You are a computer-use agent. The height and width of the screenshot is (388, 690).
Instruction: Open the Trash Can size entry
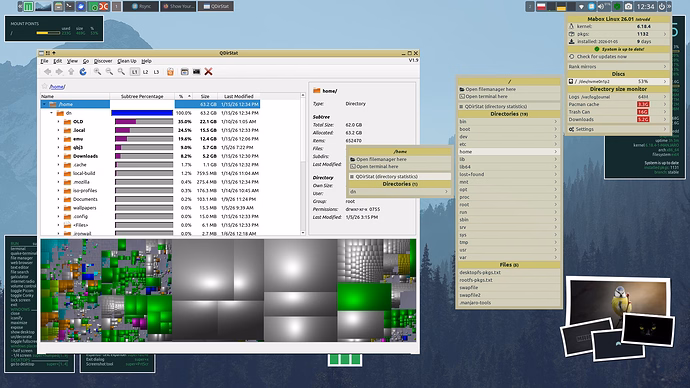[x=617, y=112]
